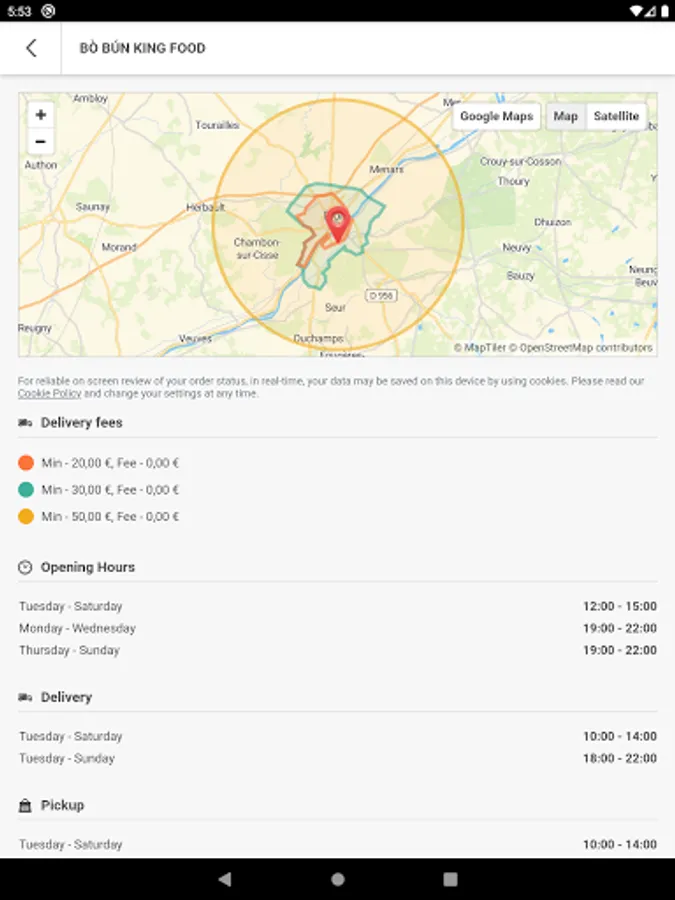Tap the Android back navigation button
The width and height of the screenshot is (675, 900).
pyautogui.click(x=225, y=879)
